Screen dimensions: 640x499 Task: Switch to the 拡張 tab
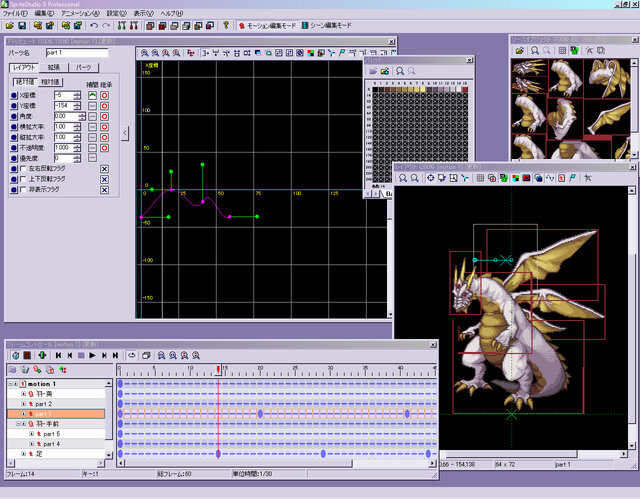(52, 67)
